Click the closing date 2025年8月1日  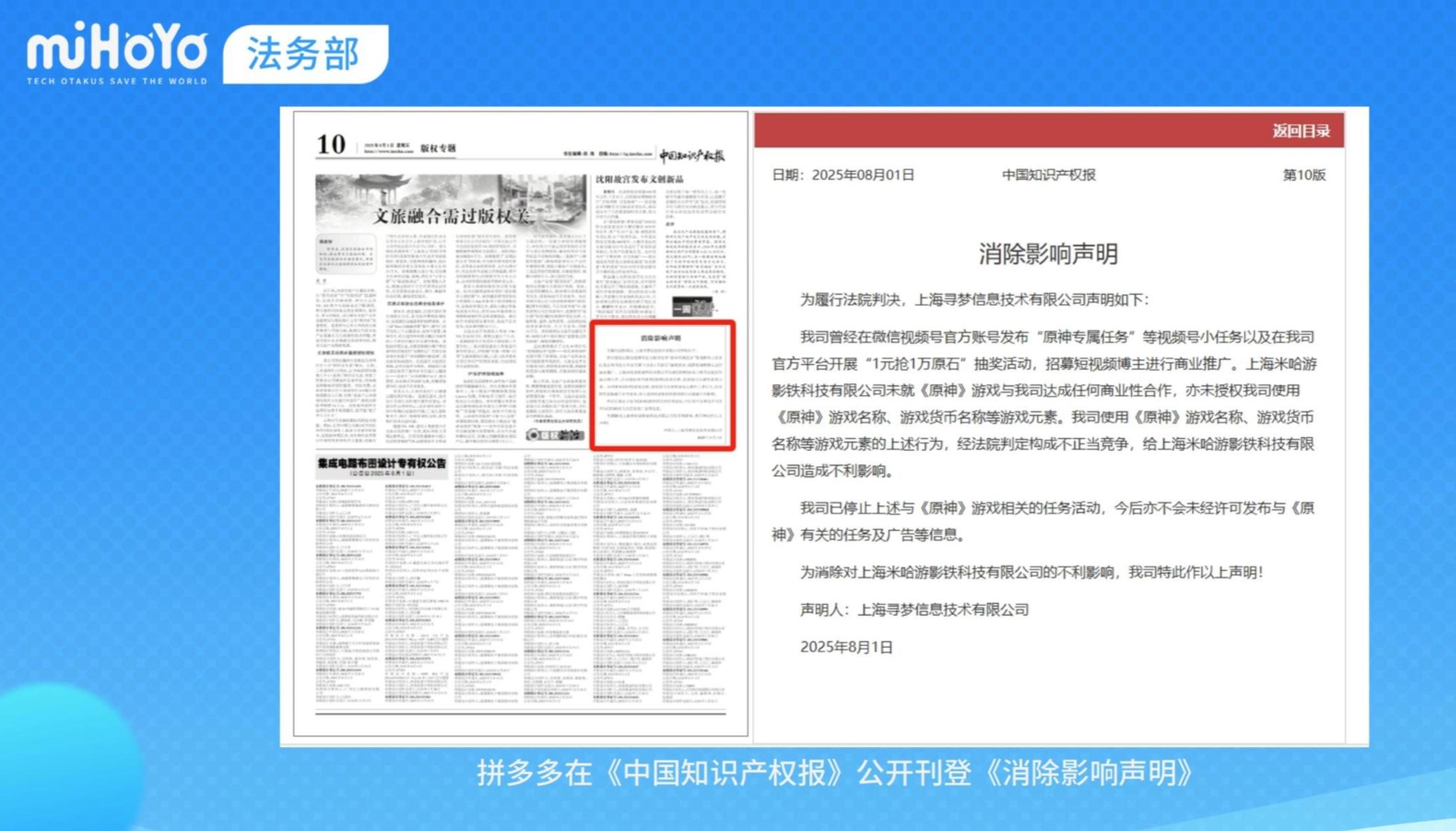tap(846, 647)
